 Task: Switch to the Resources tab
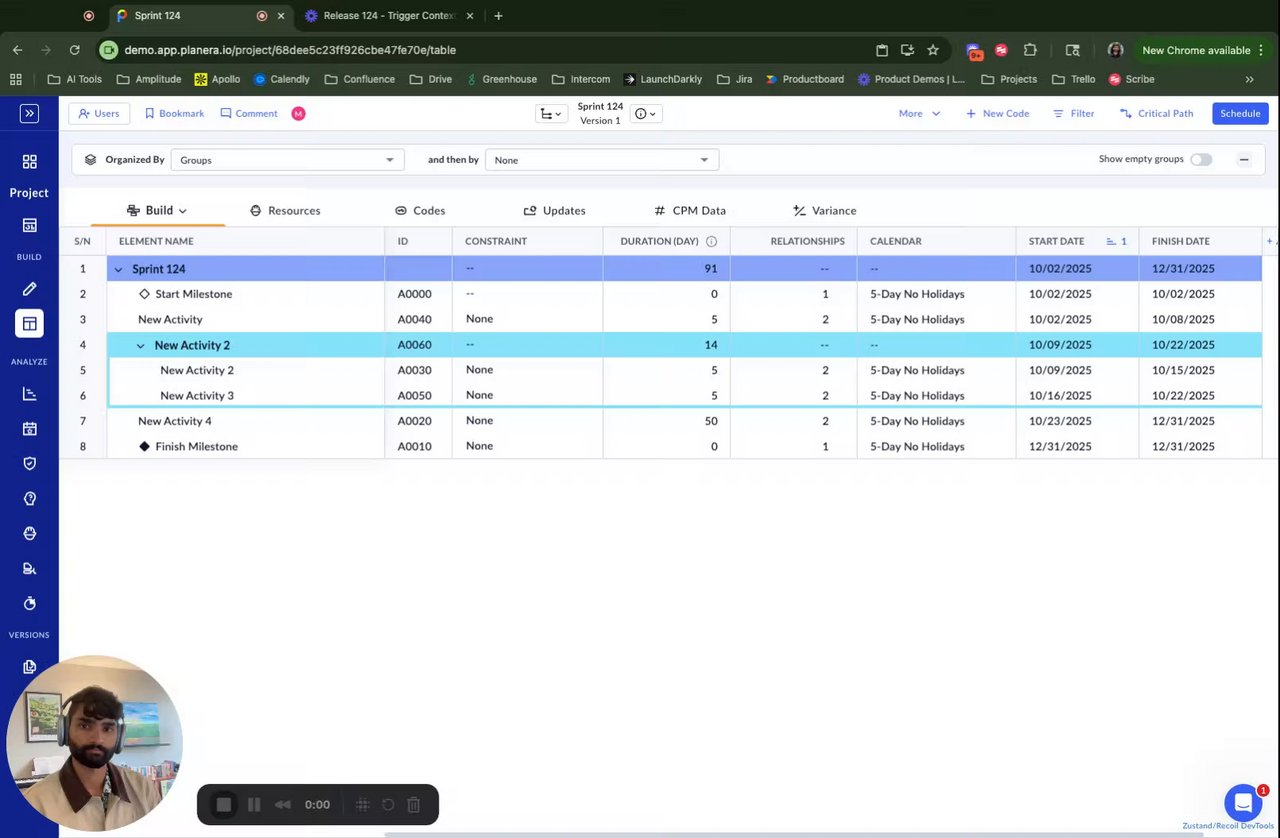tap(285, 211)
